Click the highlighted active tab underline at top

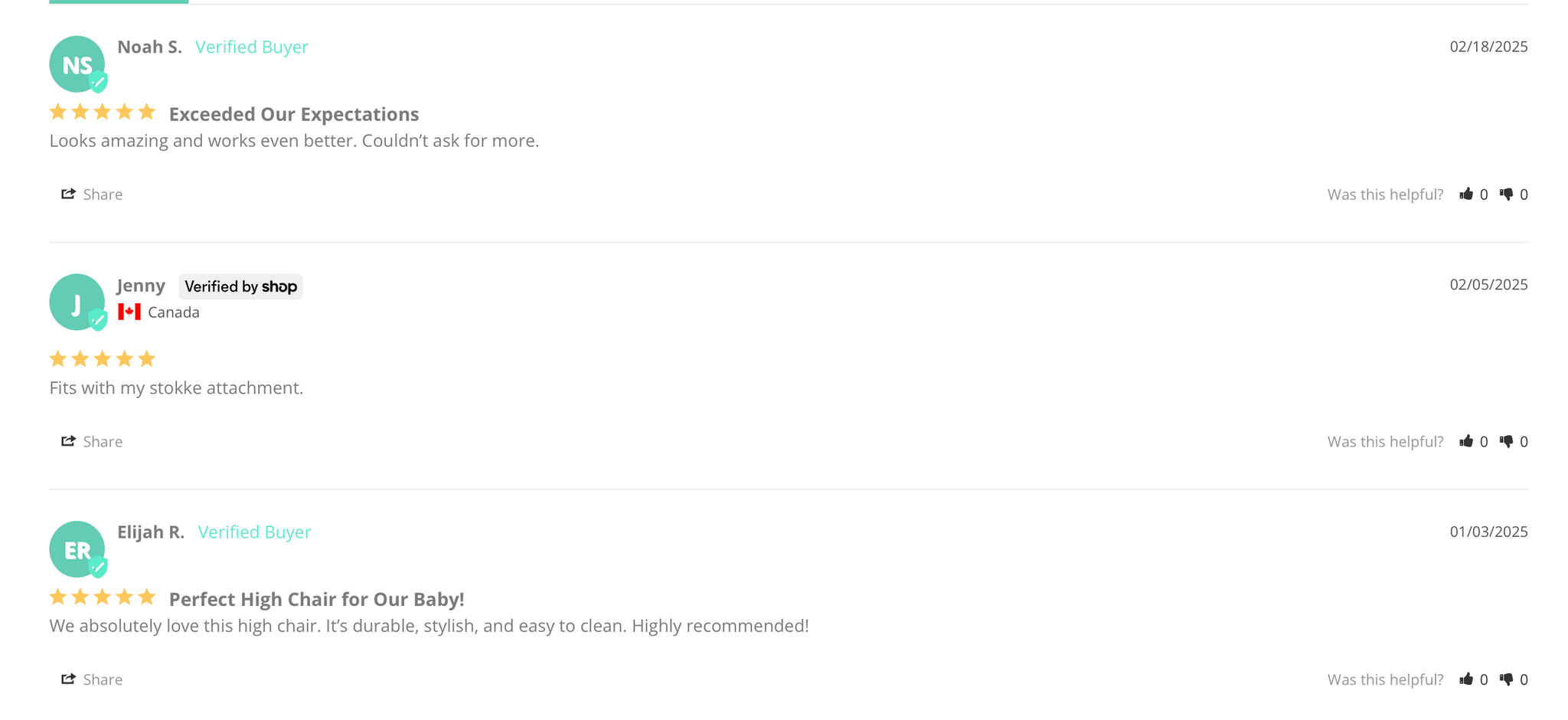coord(119,2)
